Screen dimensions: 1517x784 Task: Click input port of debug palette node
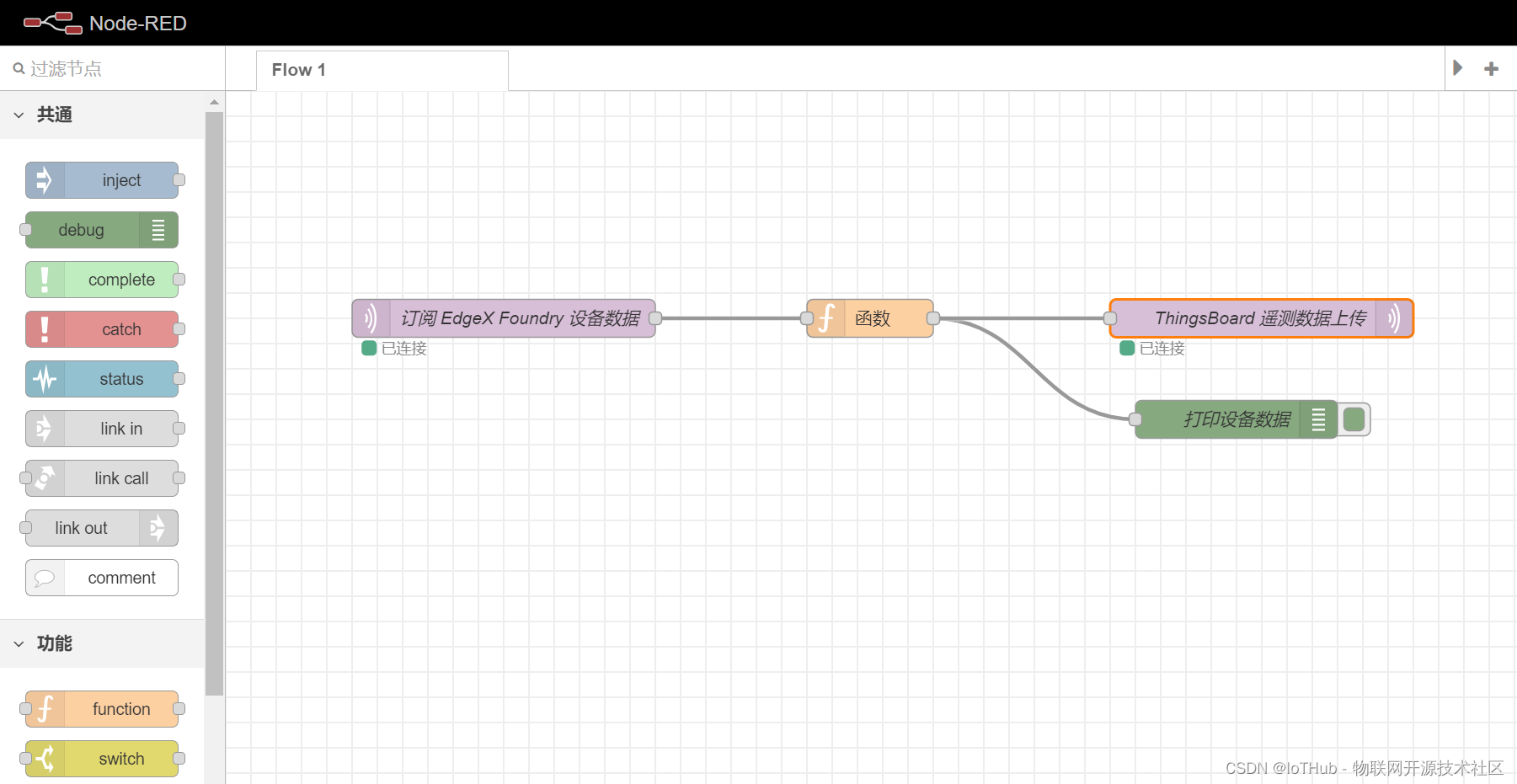pos(25,230)
